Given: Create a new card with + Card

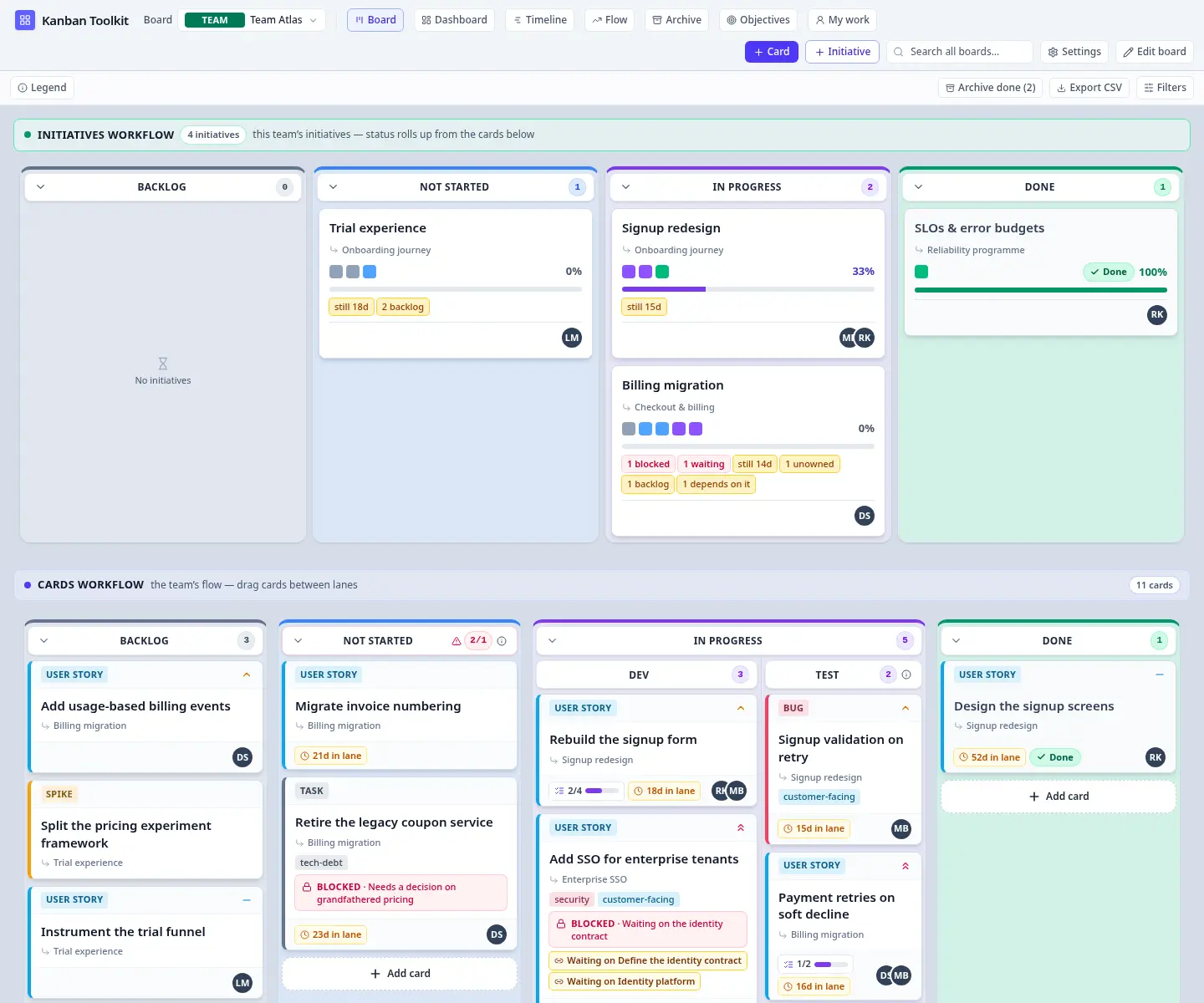Looking at the screenshot, I should tap(772, 52).
